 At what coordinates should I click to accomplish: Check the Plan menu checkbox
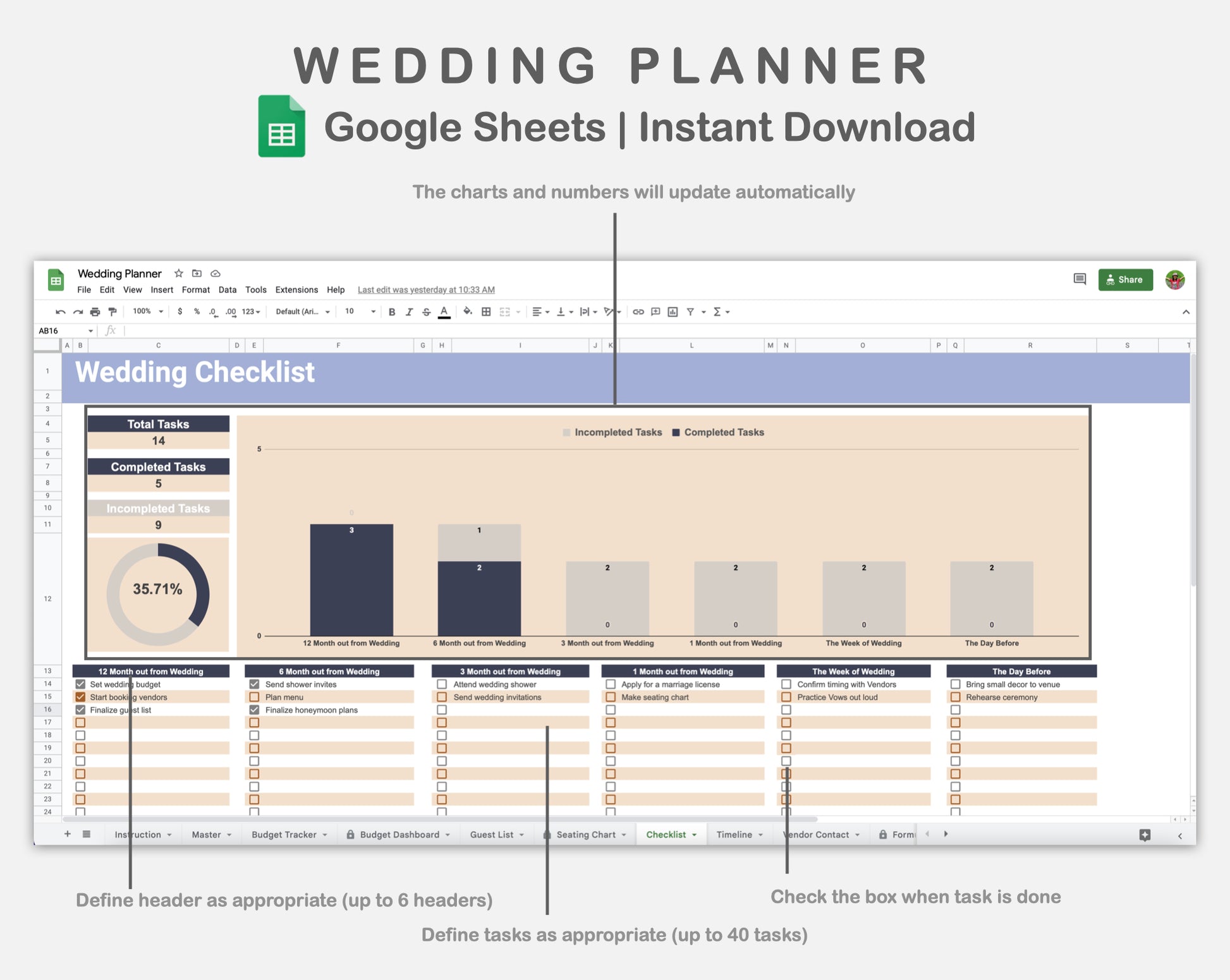(254, 697)
